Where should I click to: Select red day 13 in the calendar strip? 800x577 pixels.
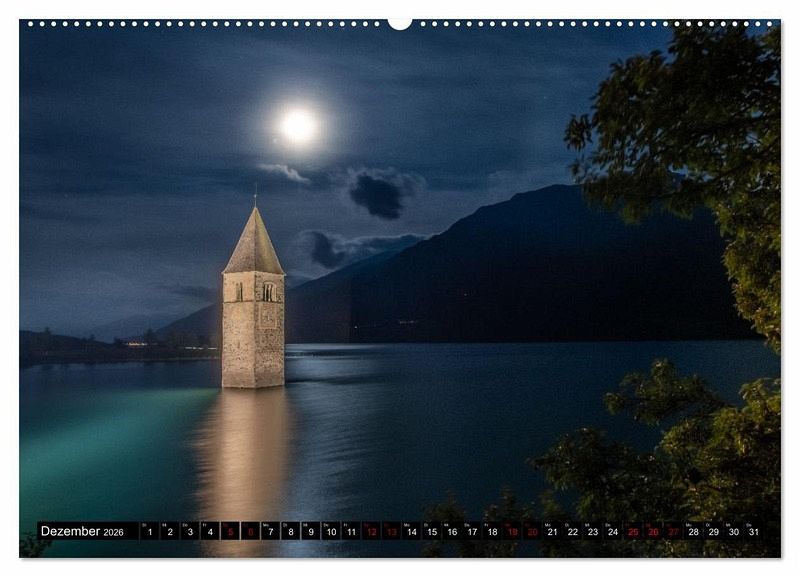[x=391, y=531]
